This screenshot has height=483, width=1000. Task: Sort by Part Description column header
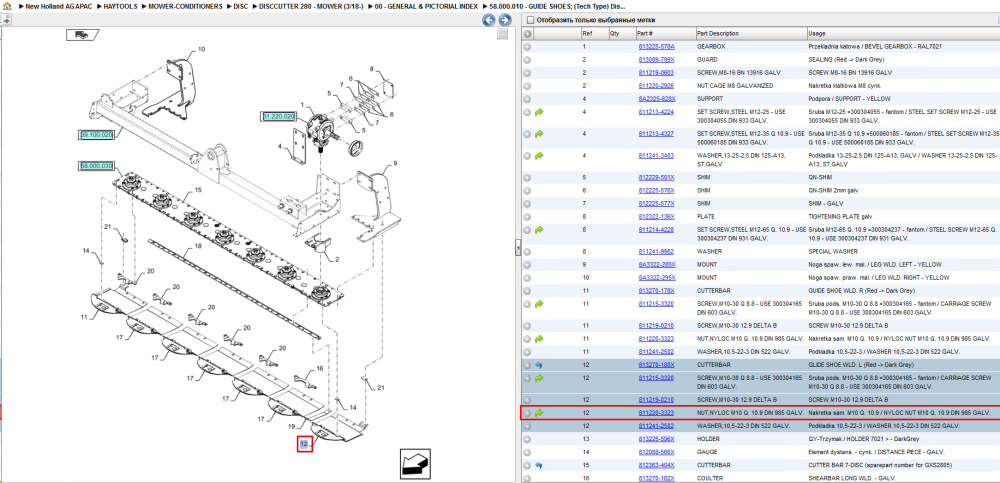coord(750,33)
